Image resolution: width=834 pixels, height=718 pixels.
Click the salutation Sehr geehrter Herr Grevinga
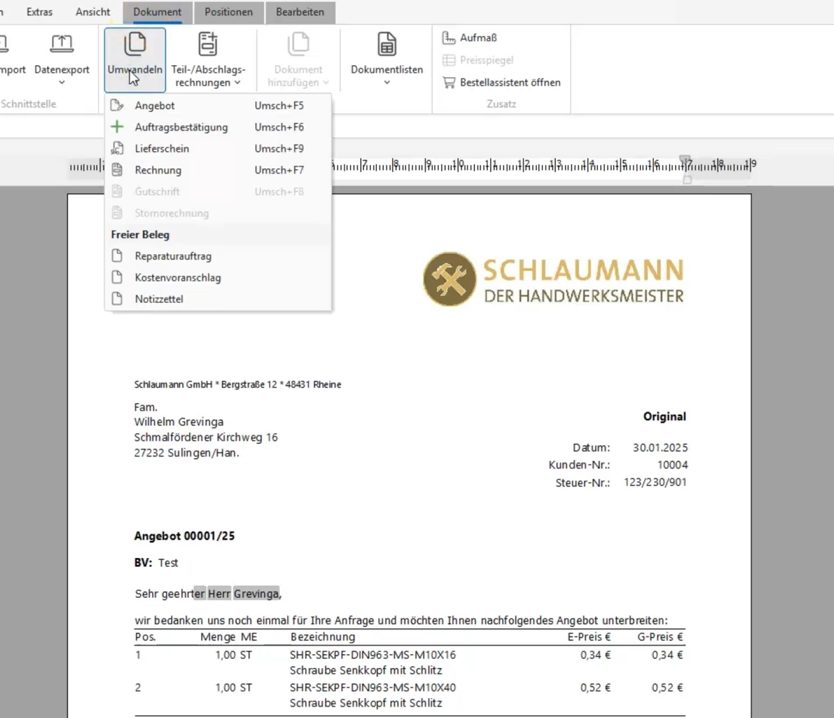tap(208, 594)
